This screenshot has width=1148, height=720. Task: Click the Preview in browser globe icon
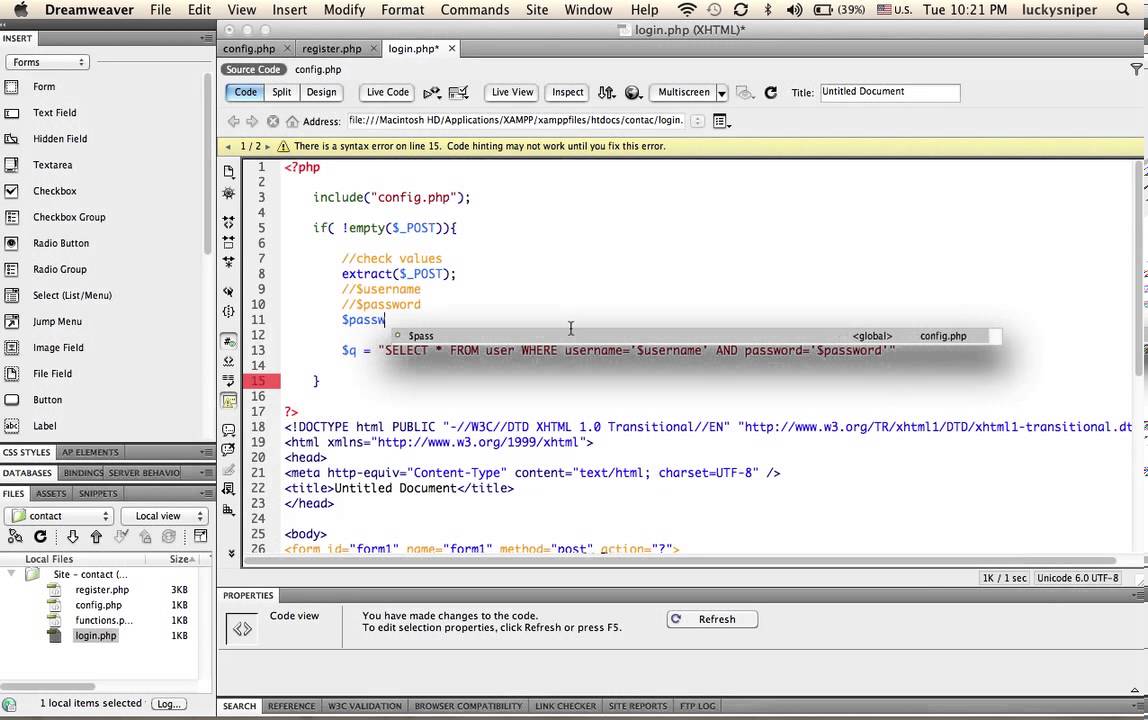tap(633, 92)
